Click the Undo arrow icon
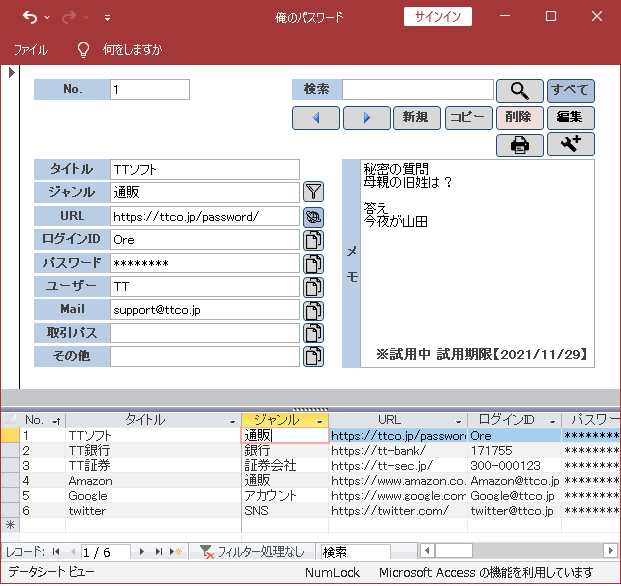The image size is (621, 586). coord(30,17)
